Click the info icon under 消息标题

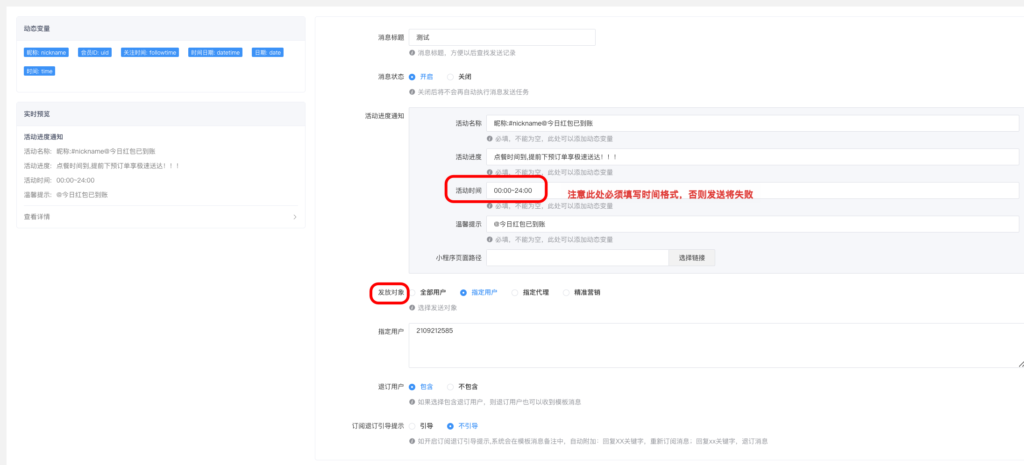[x=412, y=53]
